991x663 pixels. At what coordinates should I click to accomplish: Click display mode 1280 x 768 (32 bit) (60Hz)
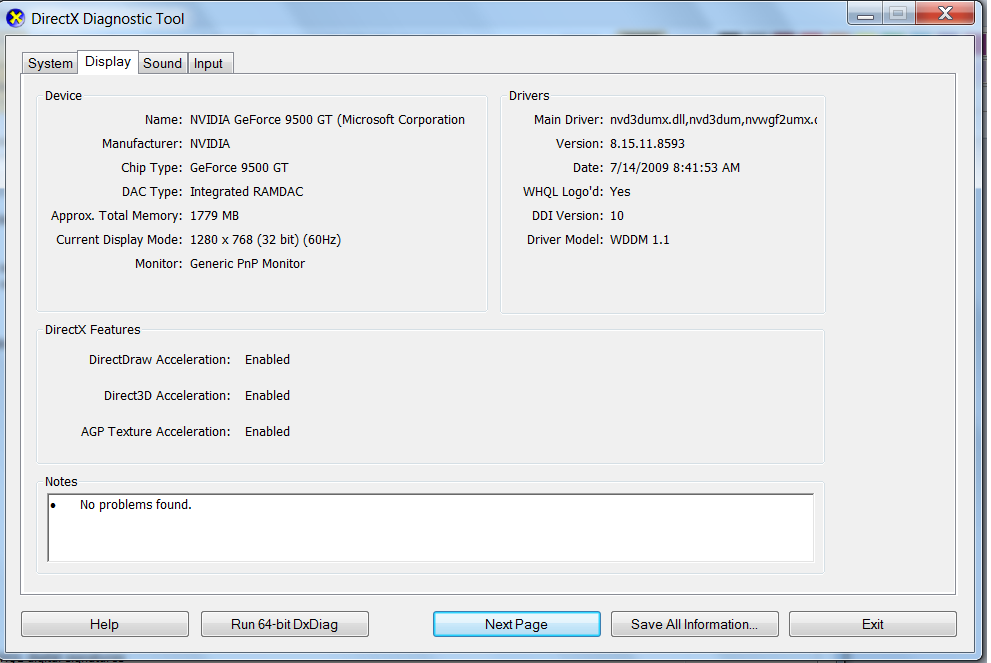pos(265,240)
